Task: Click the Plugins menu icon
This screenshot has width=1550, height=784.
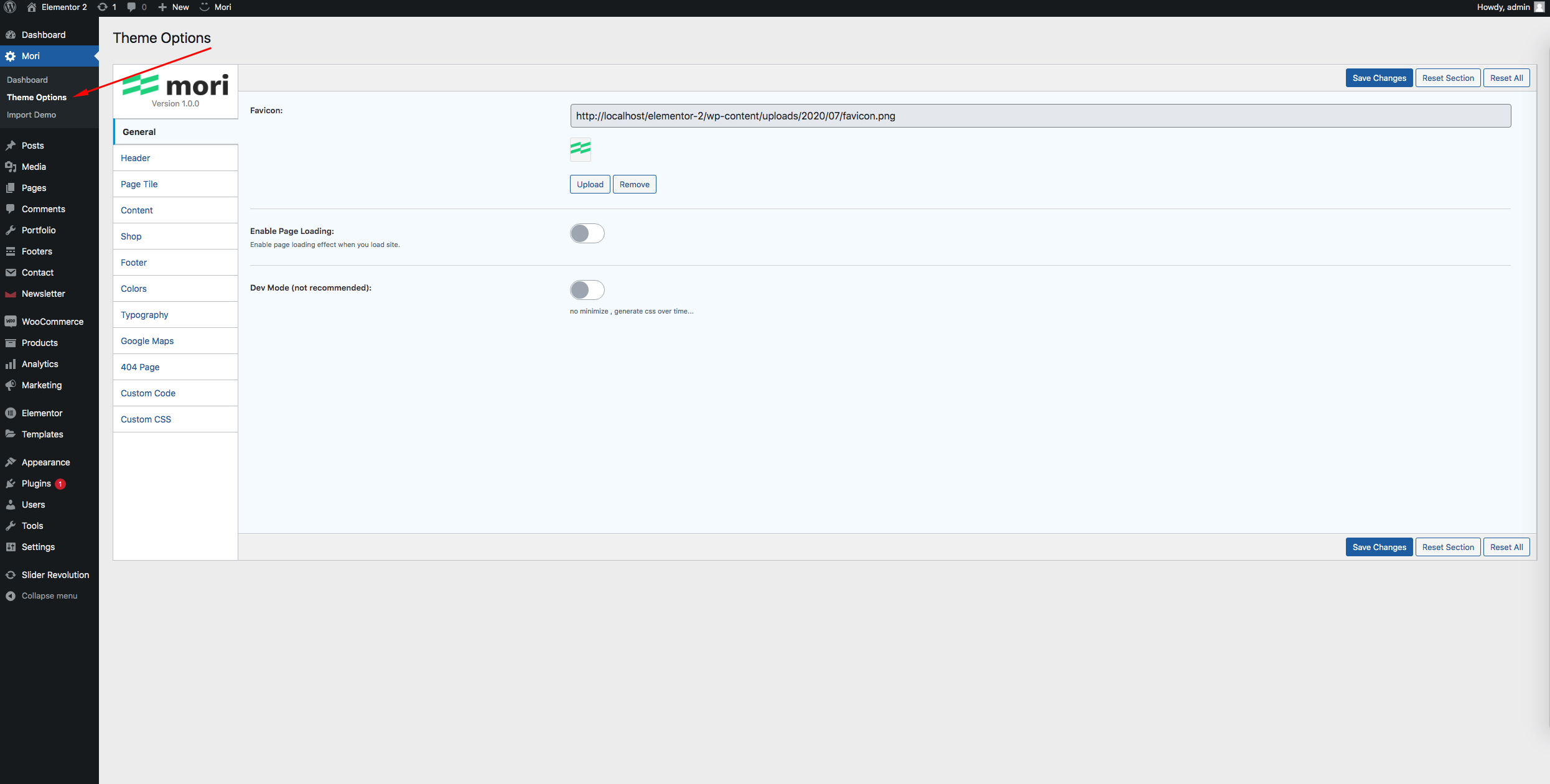Action: pyautogui.click(x=11, y=483)
